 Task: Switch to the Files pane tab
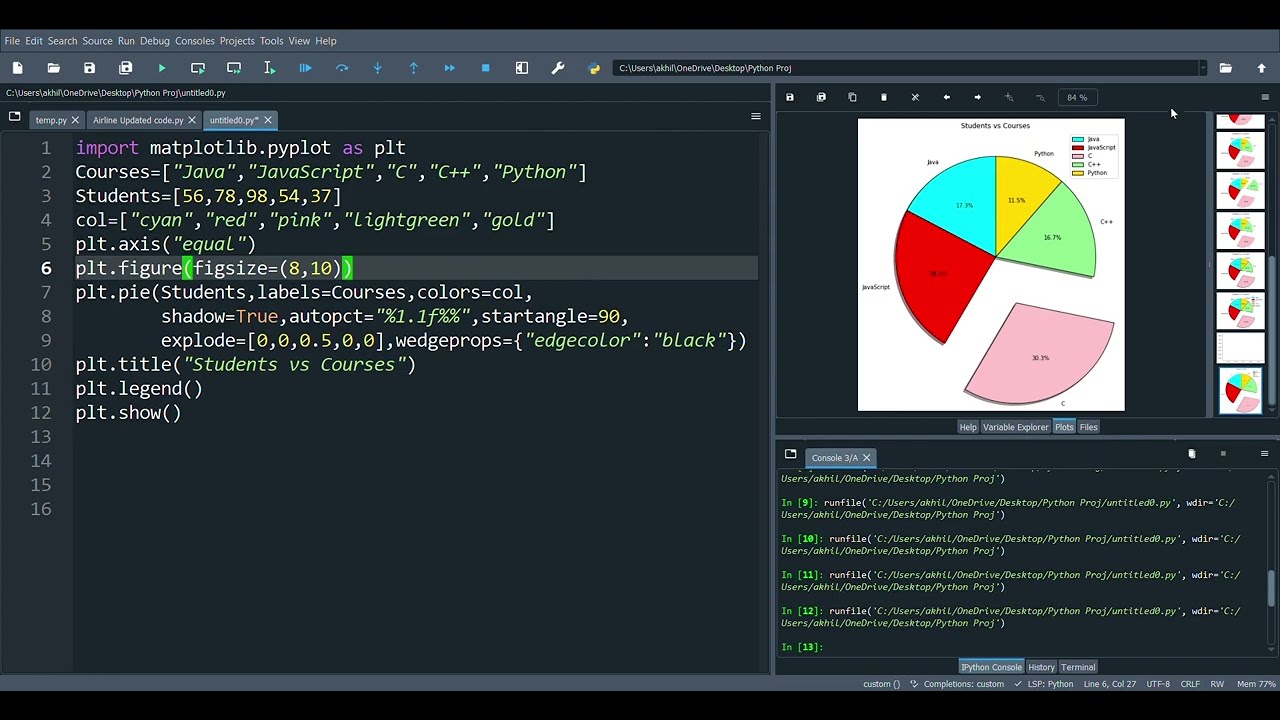[1088, 427]
